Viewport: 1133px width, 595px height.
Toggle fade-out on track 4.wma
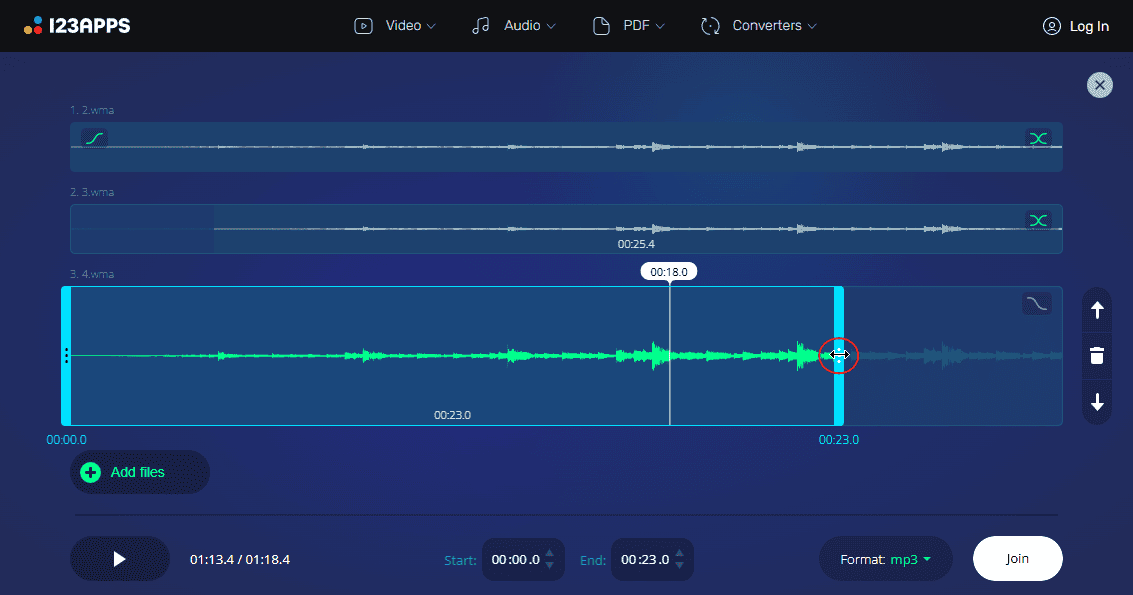1036,303
